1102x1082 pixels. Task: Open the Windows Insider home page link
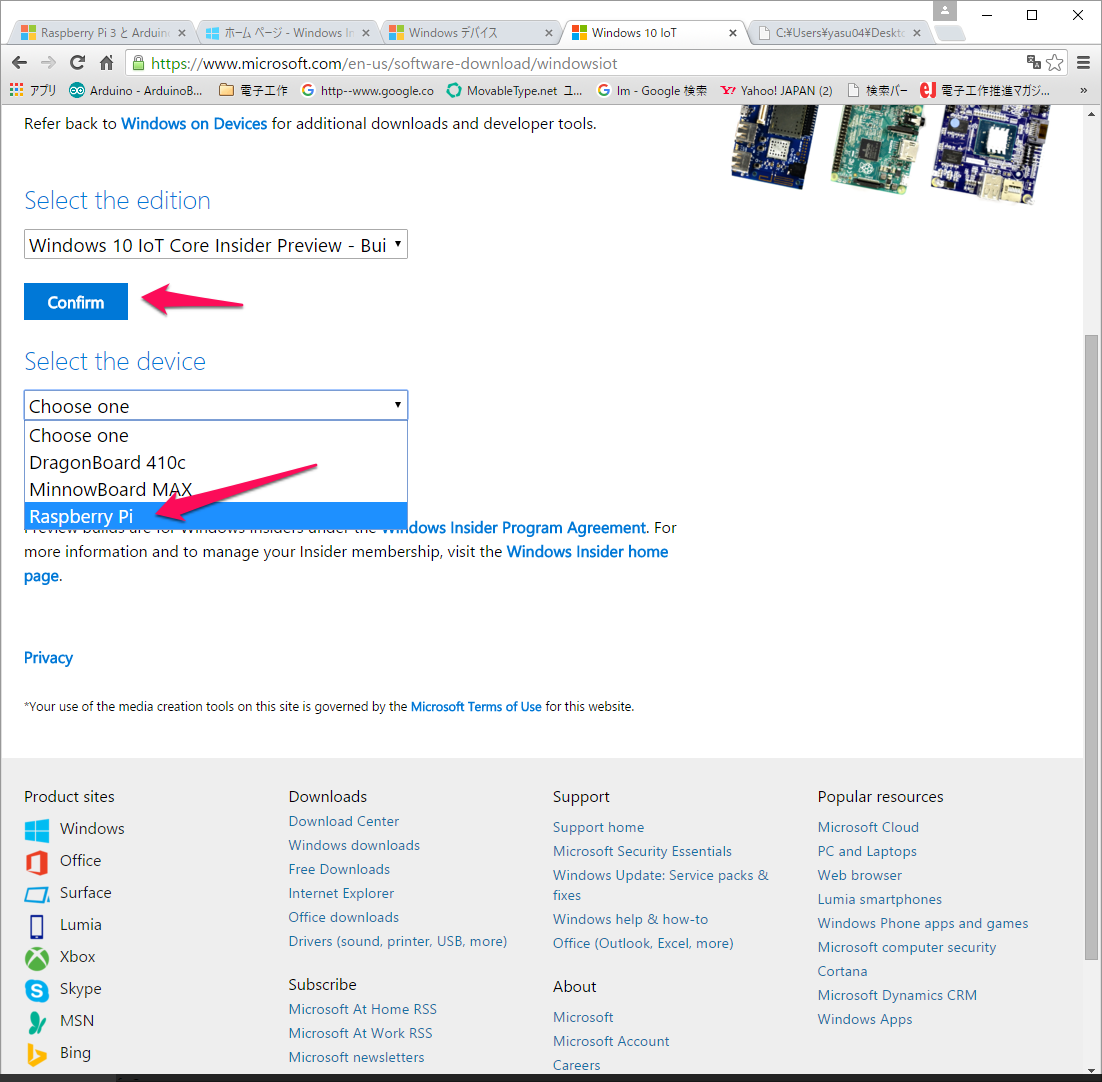click(588, 552)
